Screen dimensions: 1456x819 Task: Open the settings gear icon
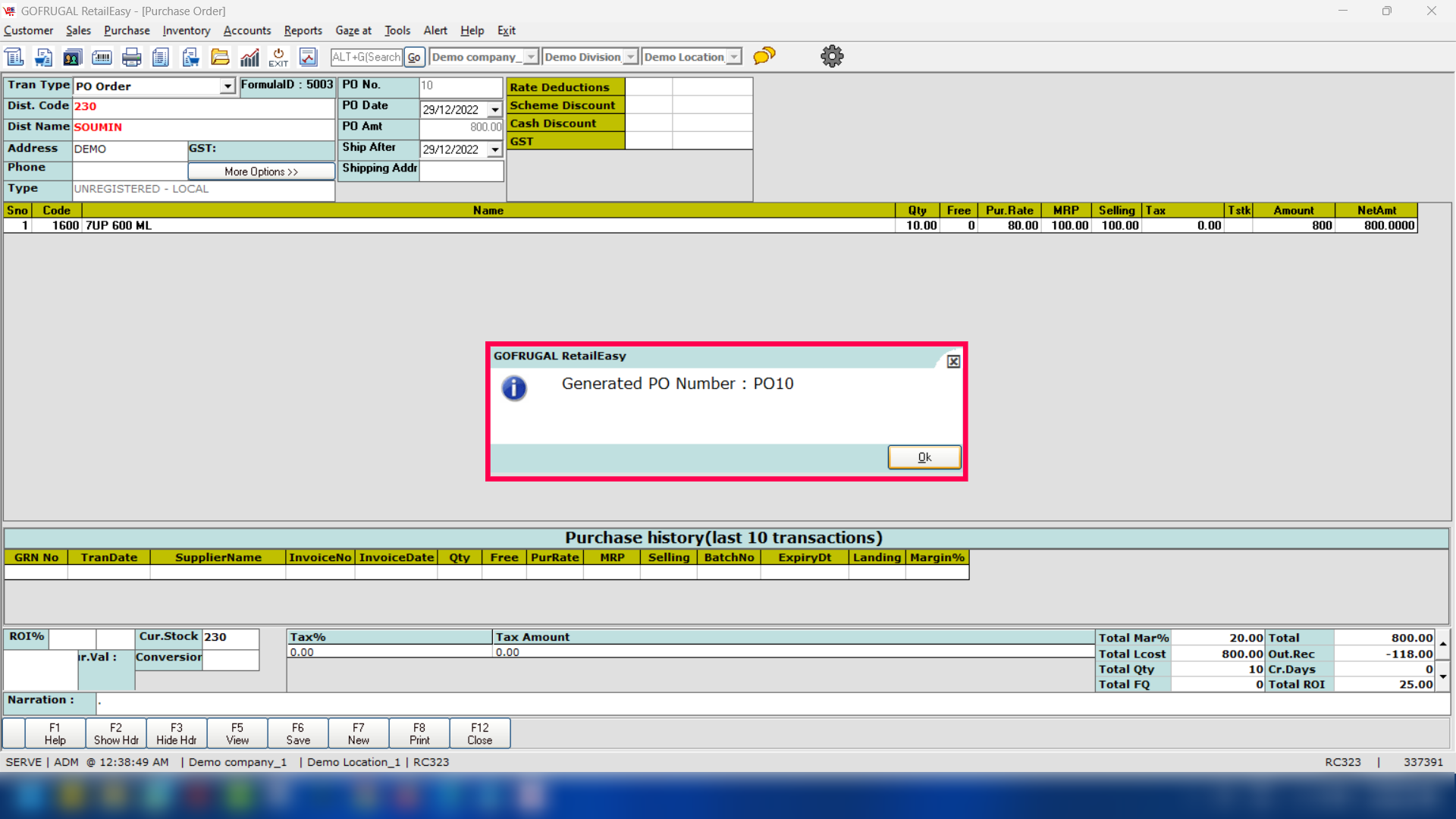pyautogui.click(x=832, y=56)
